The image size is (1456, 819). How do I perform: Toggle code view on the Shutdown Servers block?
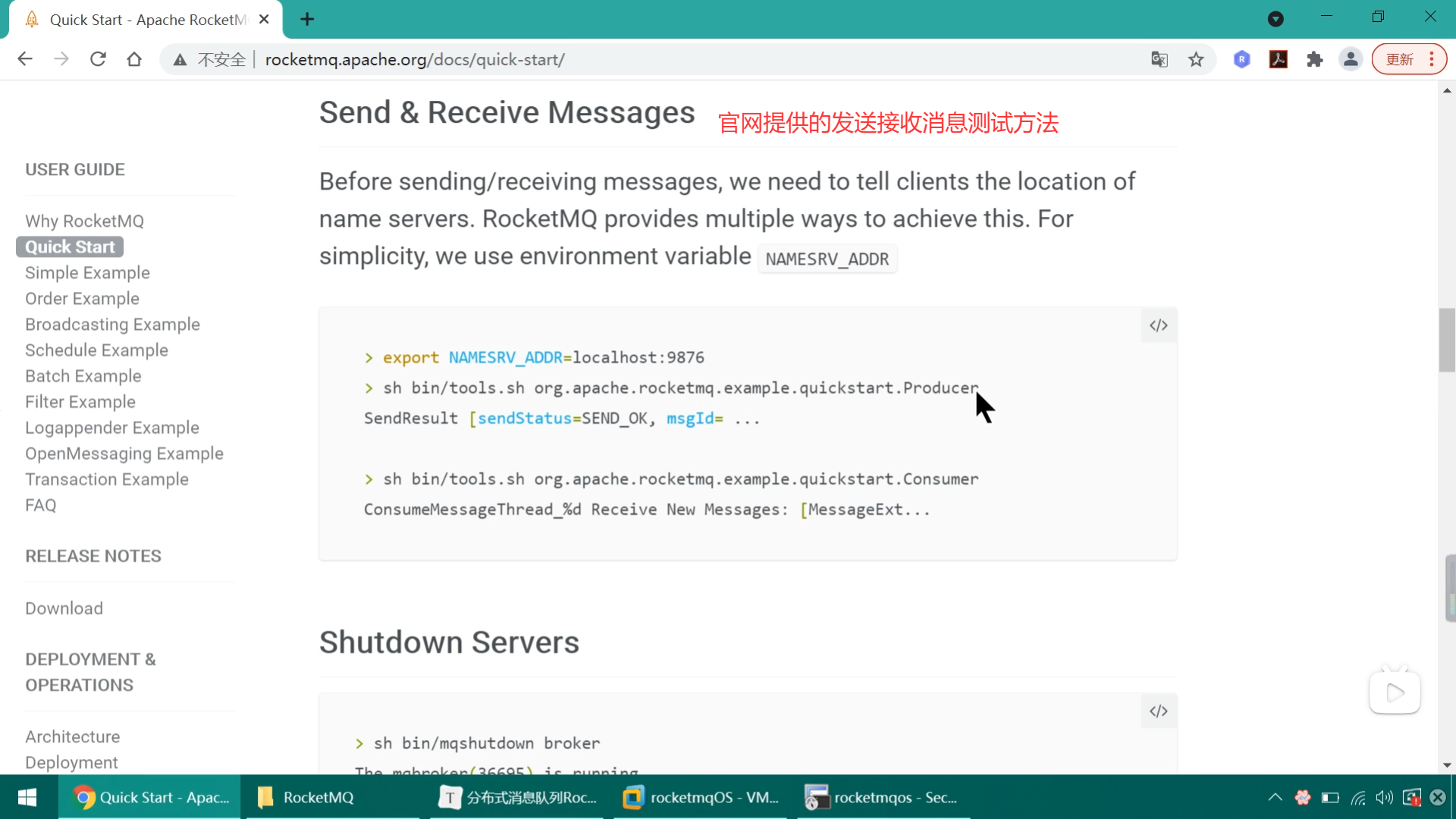(x=1158, y=711)
